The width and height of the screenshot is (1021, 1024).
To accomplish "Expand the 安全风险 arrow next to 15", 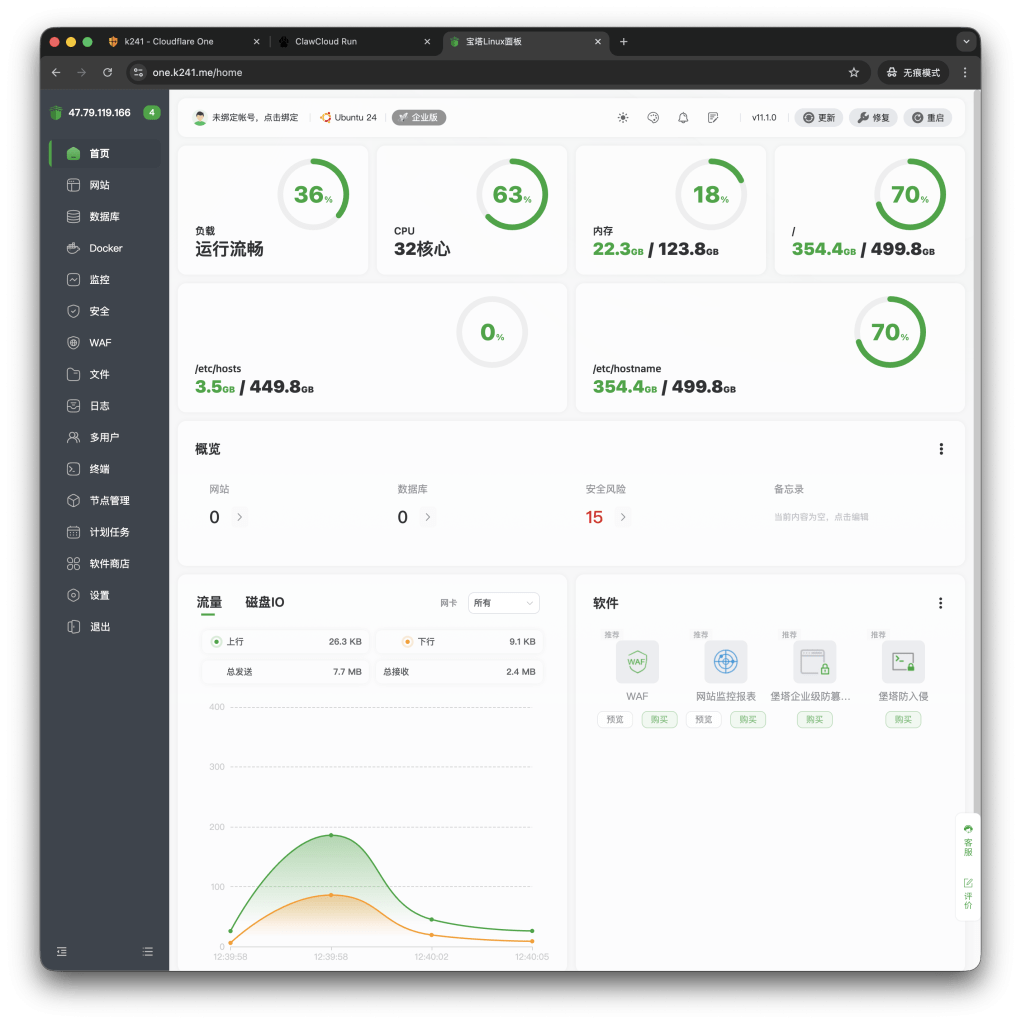I will pos(623,517).
